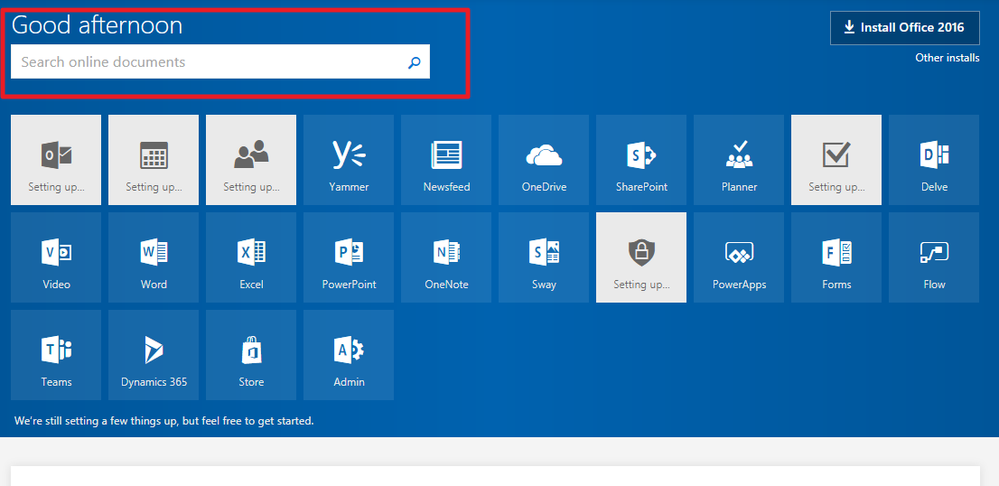The width and height of the screenshot is (999, 486).
Task: Open the SharePoint tile
Action: (641, 160)
